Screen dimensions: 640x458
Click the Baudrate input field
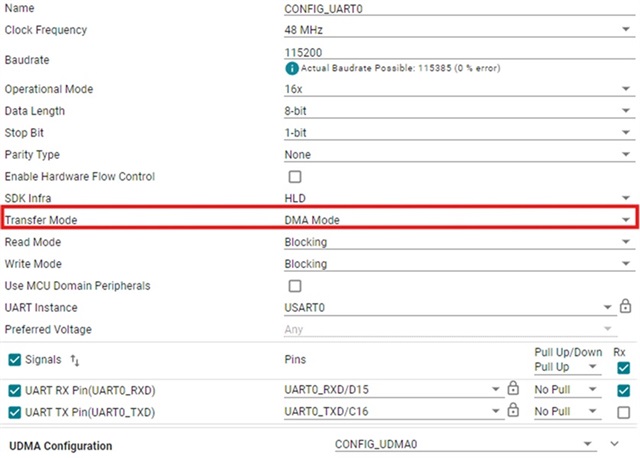pos(459,52)
